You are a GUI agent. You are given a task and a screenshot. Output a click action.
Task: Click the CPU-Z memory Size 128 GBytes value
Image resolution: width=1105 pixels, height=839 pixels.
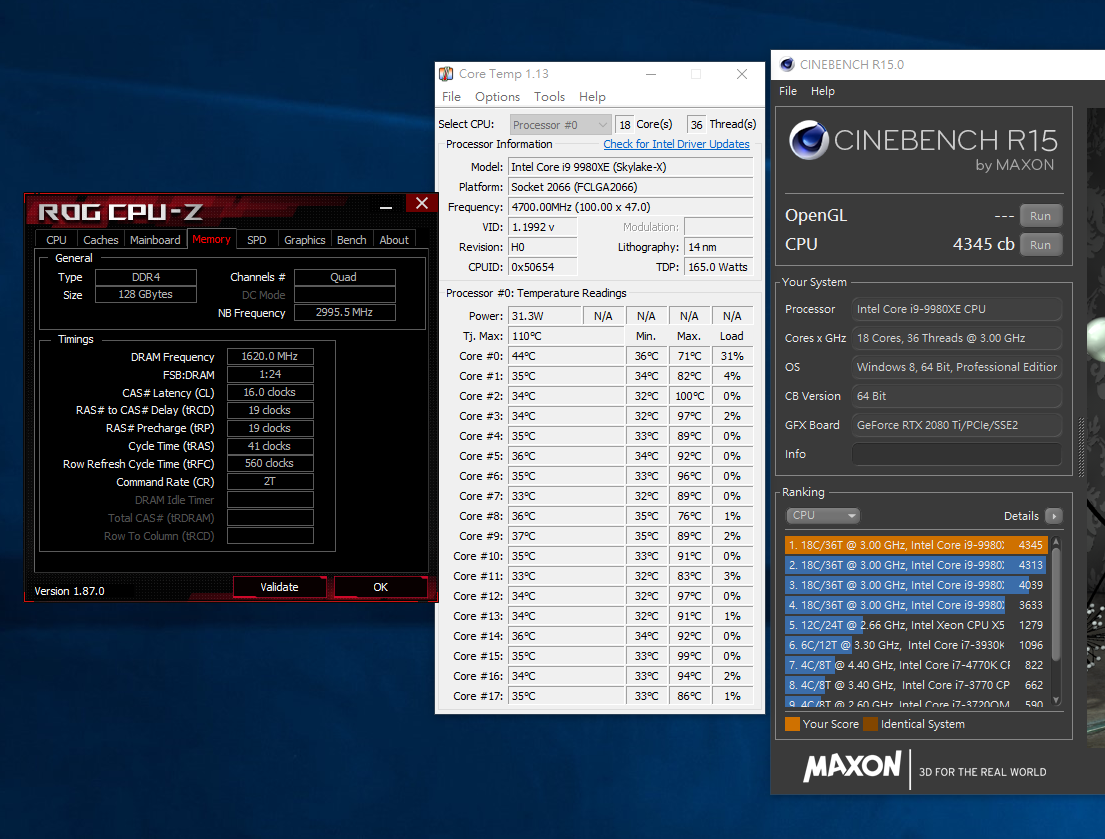tap(146, 294)
